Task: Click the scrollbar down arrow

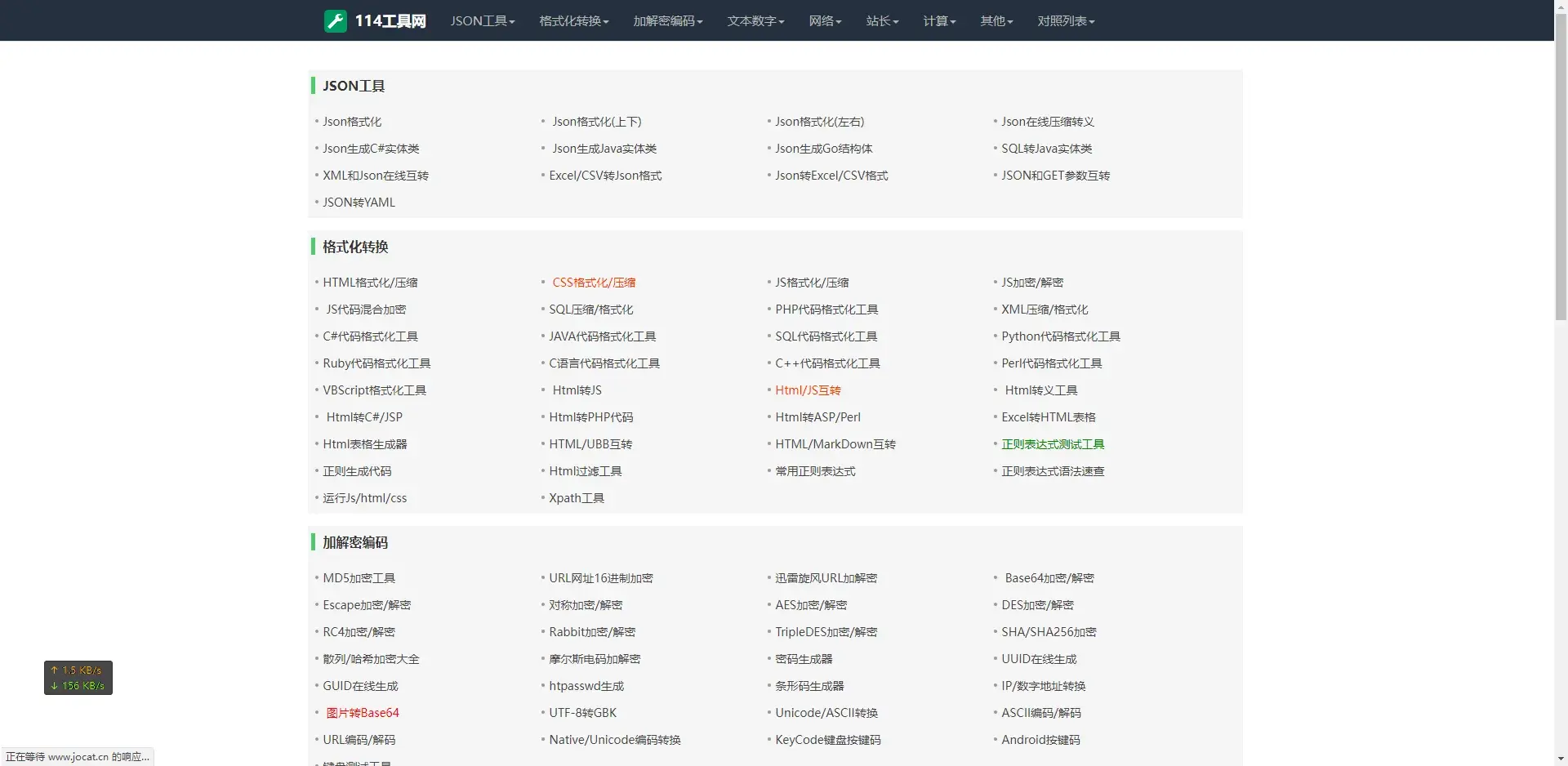Action: pos(1561,759)
